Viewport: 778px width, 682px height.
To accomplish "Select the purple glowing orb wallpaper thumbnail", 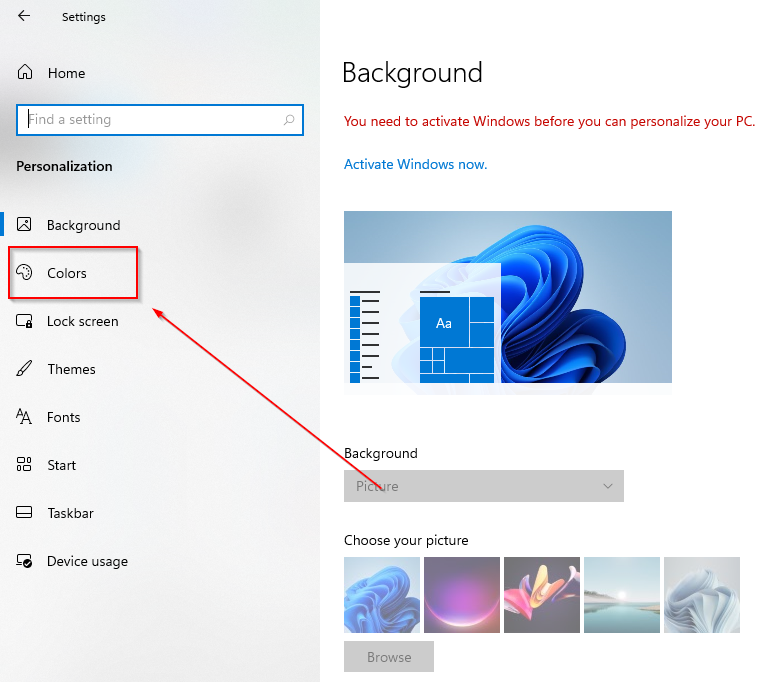I will [462, 595].
